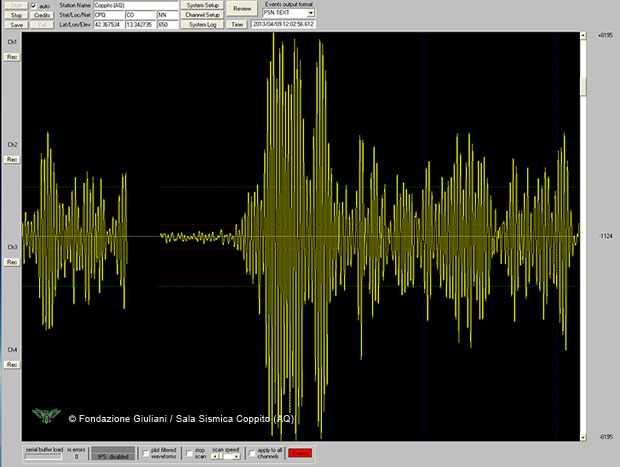Screen dimensions: 620x467
Task: Toggle the auto checkbox
Action: point(34,6)
